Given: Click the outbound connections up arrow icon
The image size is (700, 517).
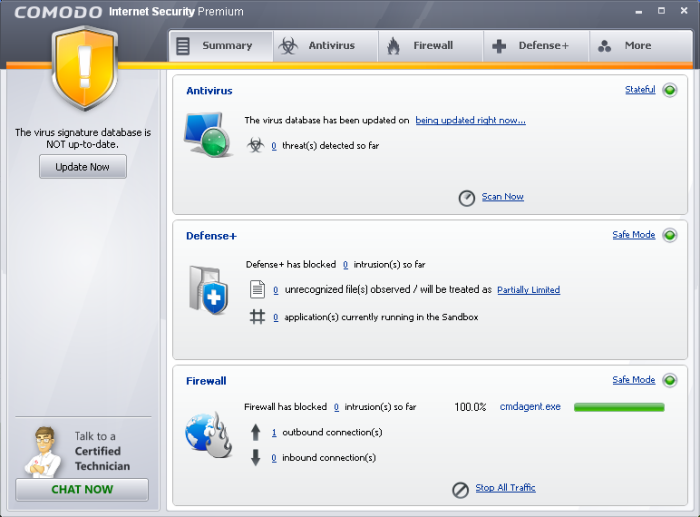Looking at the screenshot, I should 255,432.
